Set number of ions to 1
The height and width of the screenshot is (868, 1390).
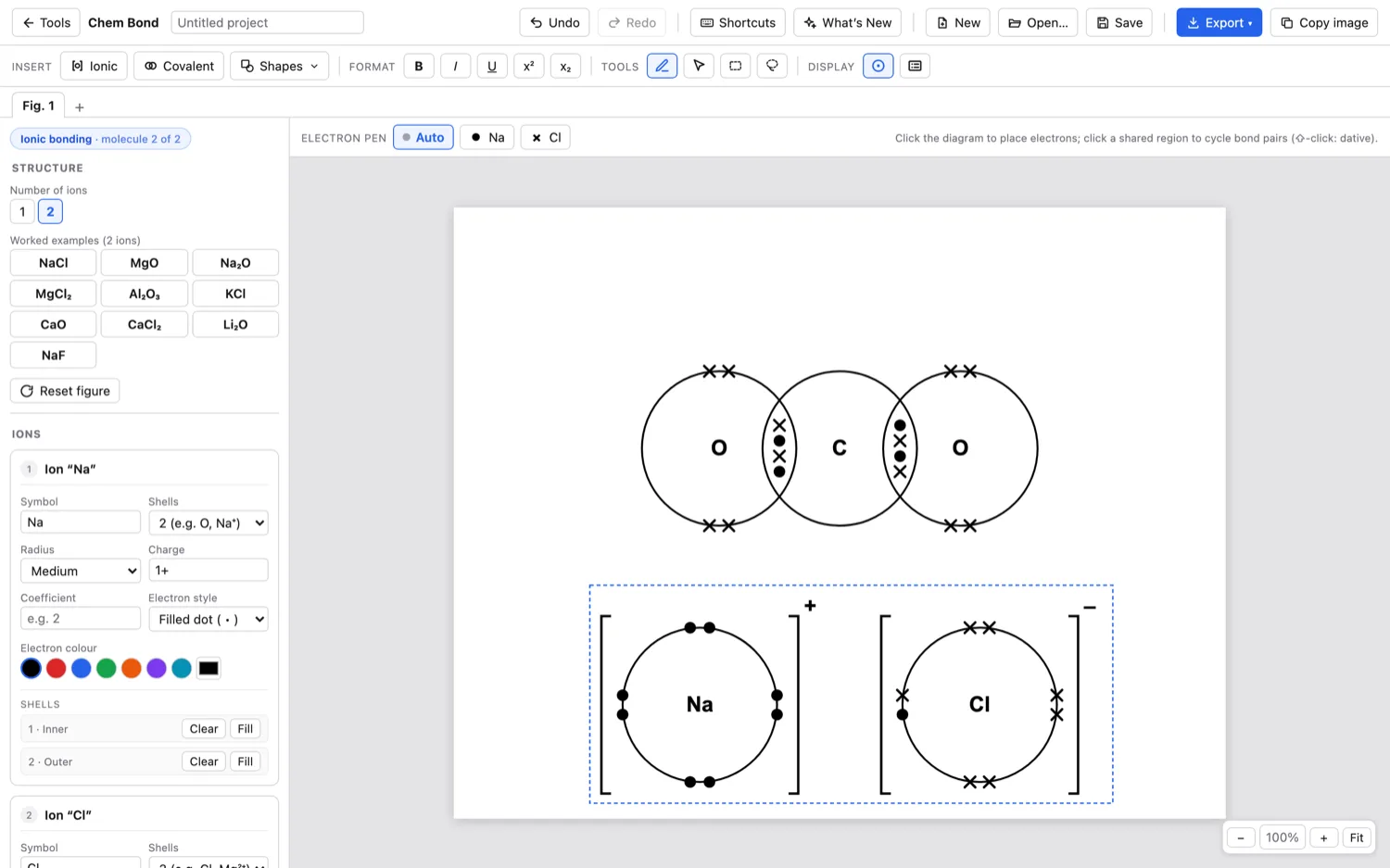(x=22, y=211)
